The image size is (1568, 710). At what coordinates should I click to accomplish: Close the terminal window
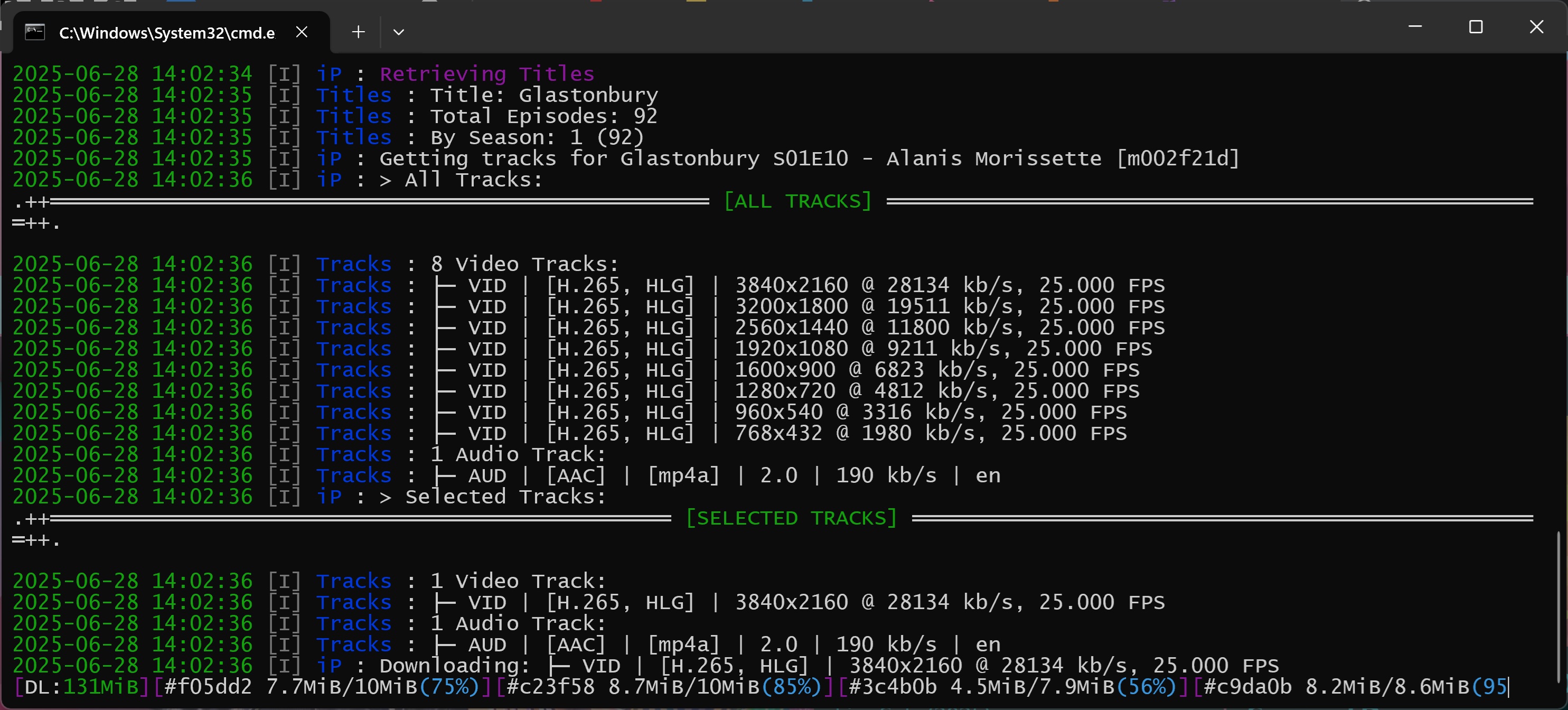coord(1536,27)
